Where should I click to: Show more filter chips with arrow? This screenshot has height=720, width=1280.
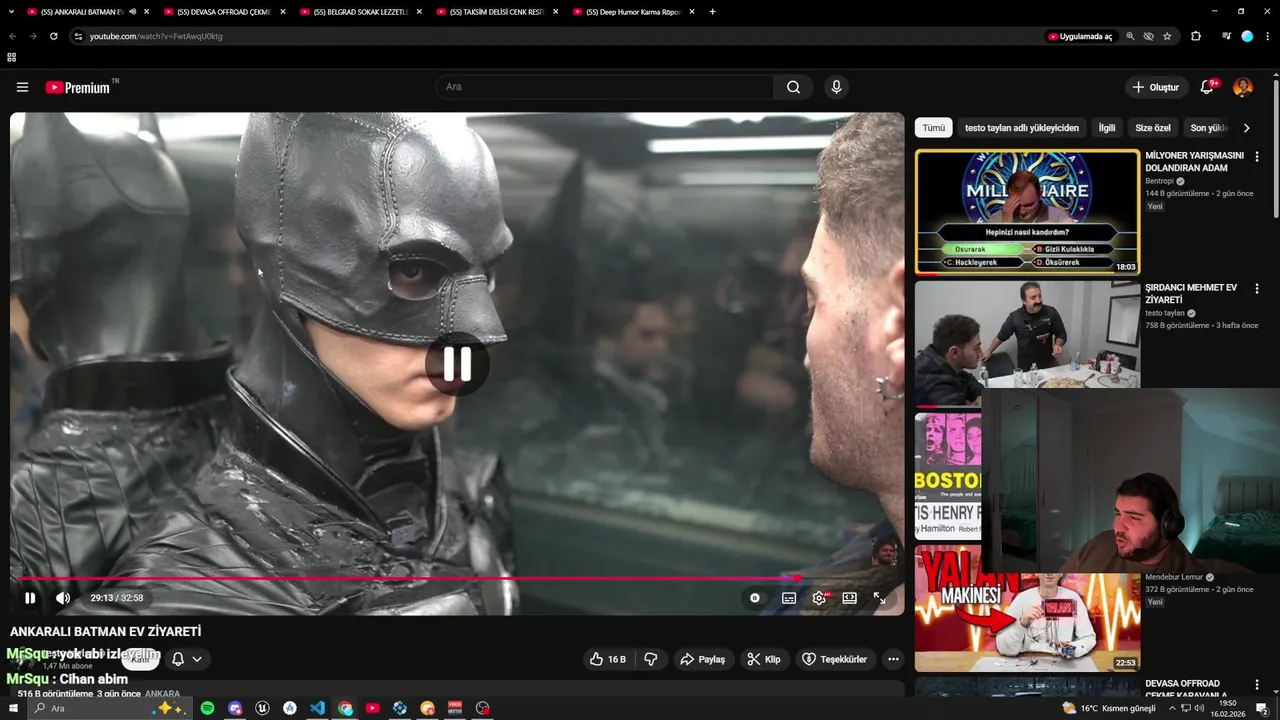click(x=1246, y=128)
